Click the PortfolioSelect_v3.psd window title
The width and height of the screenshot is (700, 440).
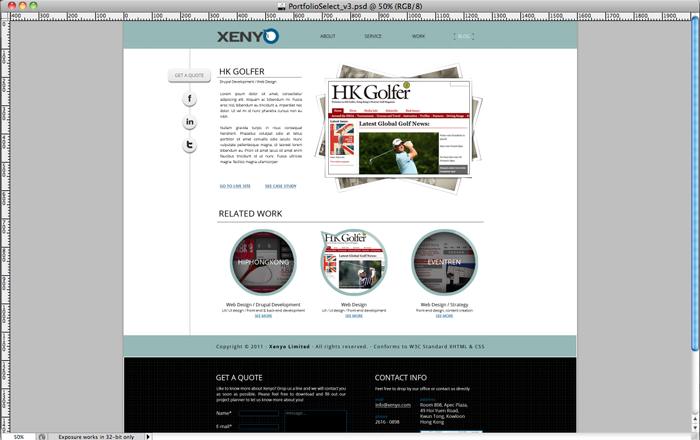click(x=355, y=6)
